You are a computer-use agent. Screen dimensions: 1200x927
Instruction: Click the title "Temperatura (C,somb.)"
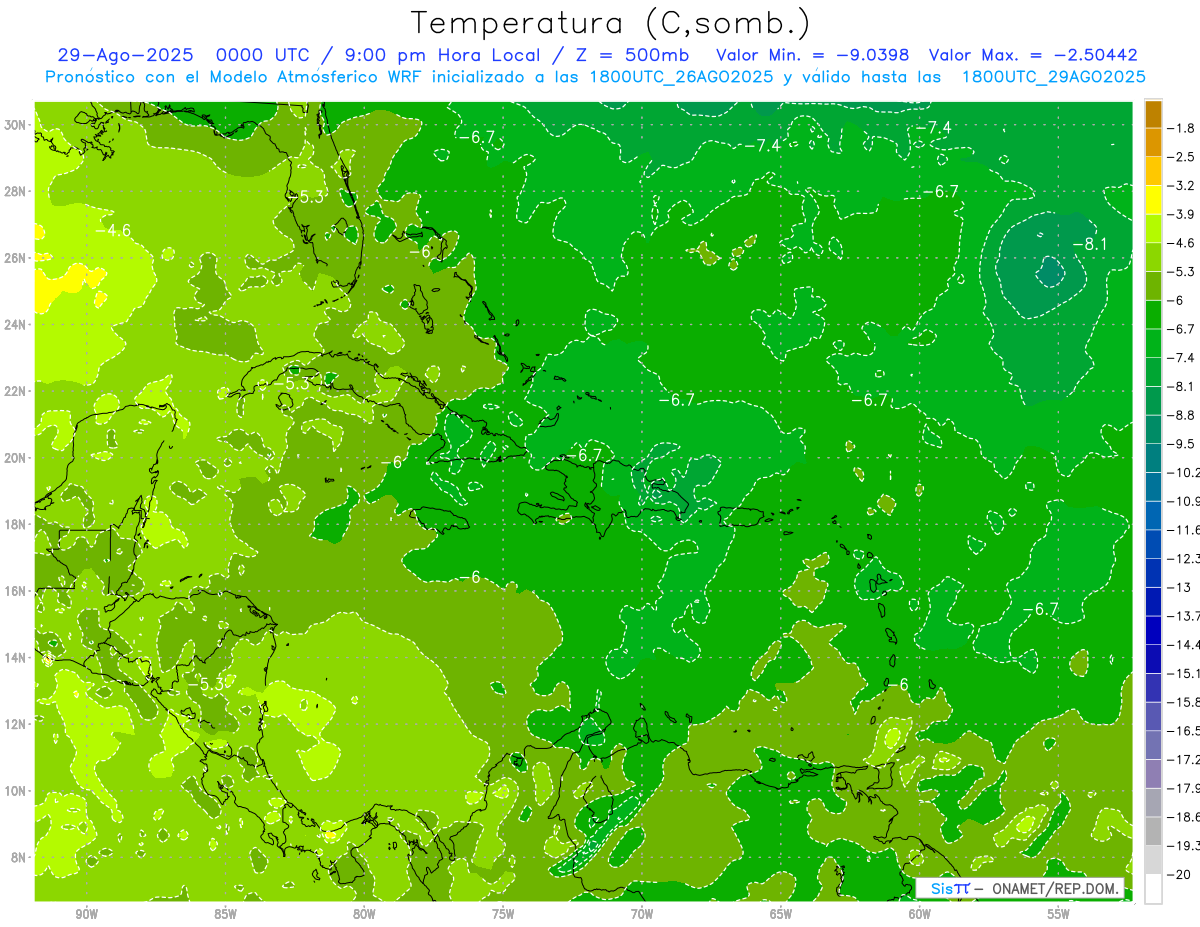click(610, 23)
